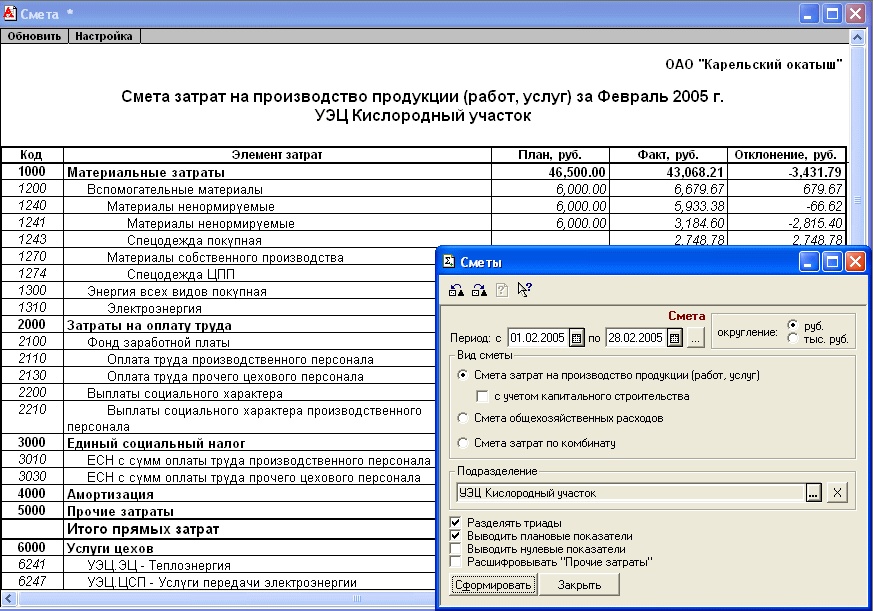The image size is (873, 611).
Task: Click the leftmost toolbar icon in Сметы dialog
Action: click(456, 290)
